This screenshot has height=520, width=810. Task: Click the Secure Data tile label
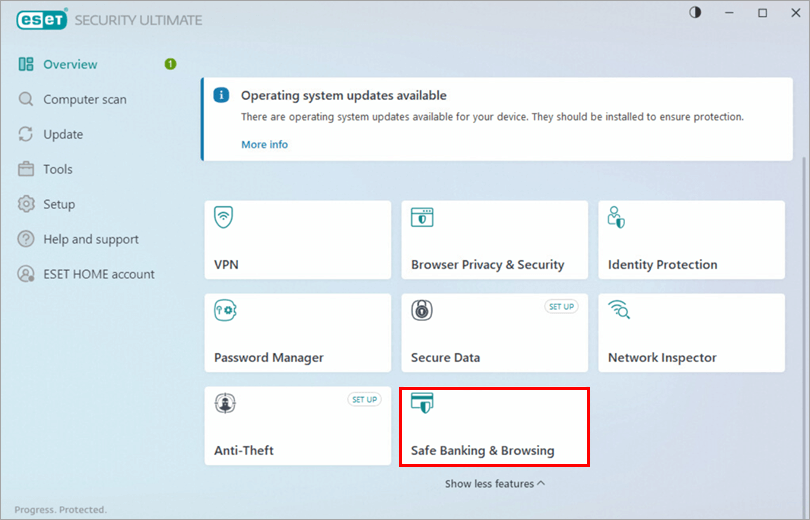(445, 357)
